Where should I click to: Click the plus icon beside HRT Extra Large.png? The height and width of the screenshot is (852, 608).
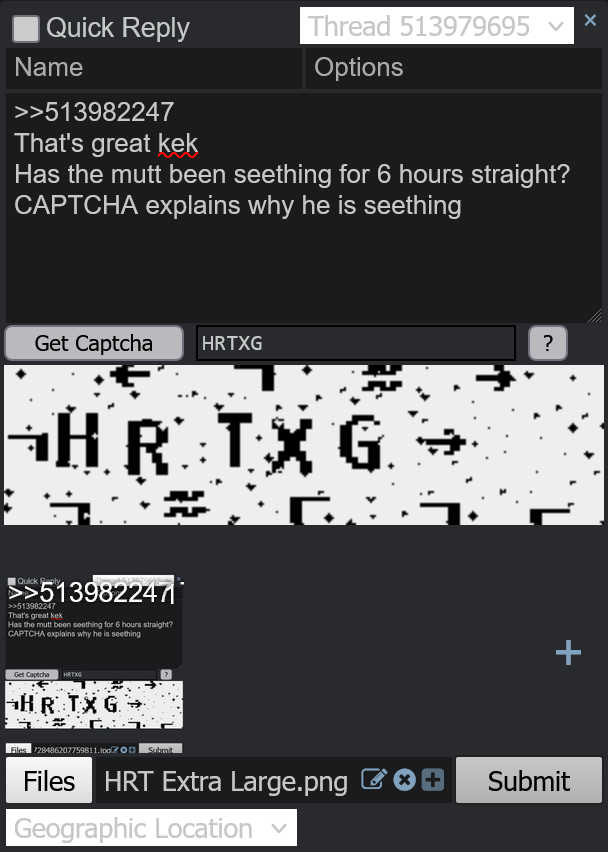[433, 780]
